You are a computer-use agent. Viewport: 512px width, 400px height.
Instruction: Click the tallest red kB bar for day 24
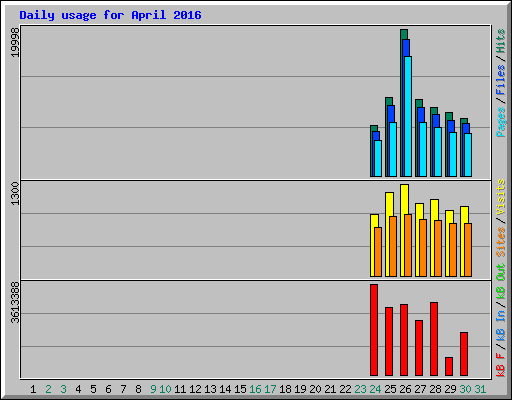pos(374,330)
